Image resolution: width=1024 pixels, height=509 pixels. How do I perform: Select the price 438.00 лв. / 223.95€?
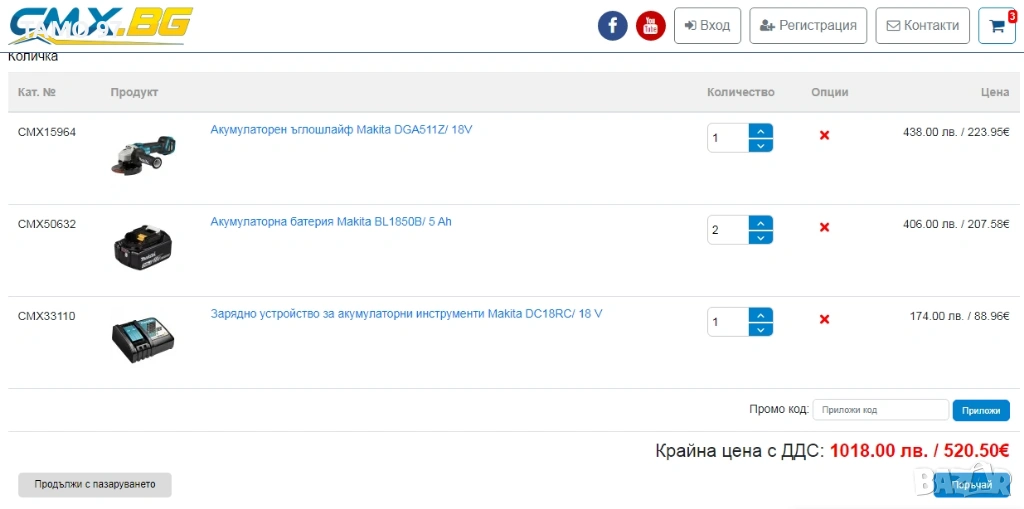click(956, 132)
